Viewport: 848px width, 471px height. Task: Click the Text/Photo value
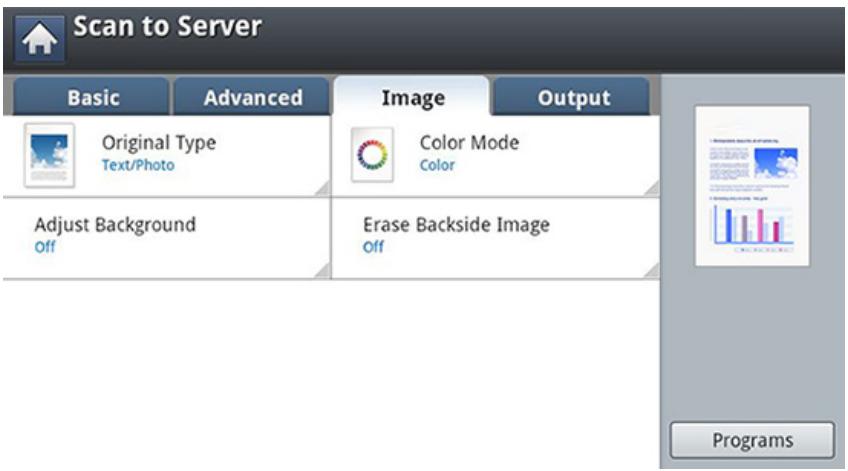pos(138,165)
